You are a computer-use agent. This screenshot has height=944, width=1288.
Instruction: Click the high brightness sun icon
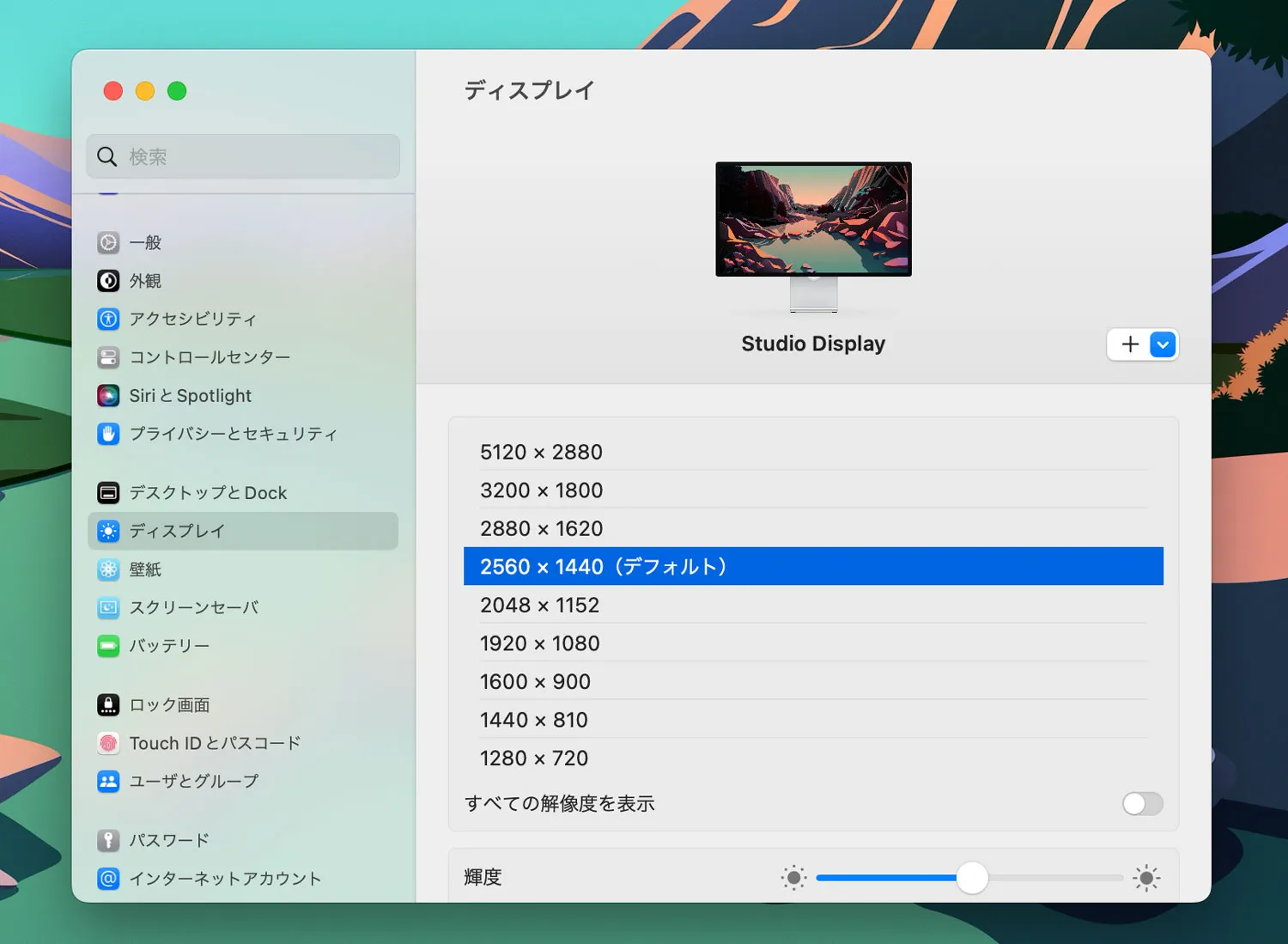pyautogui.click(x=1146, y=878)
